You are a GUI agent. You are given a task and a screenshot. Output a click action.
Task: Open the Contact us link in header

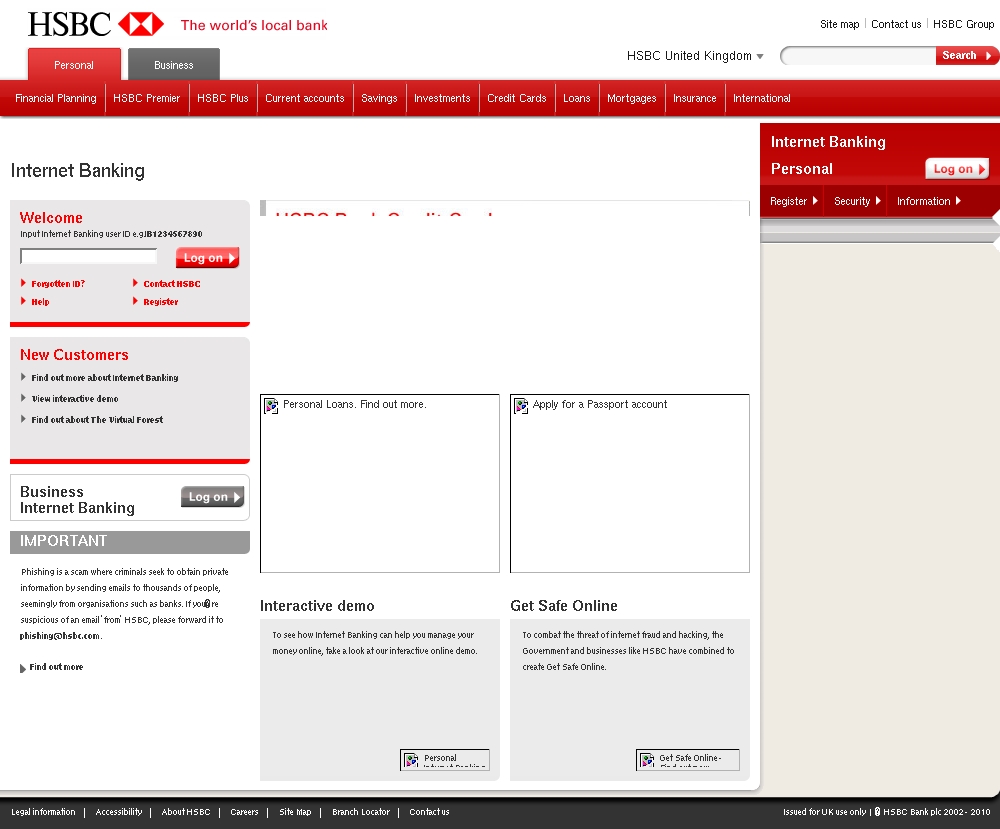click(x=896, y=24)
